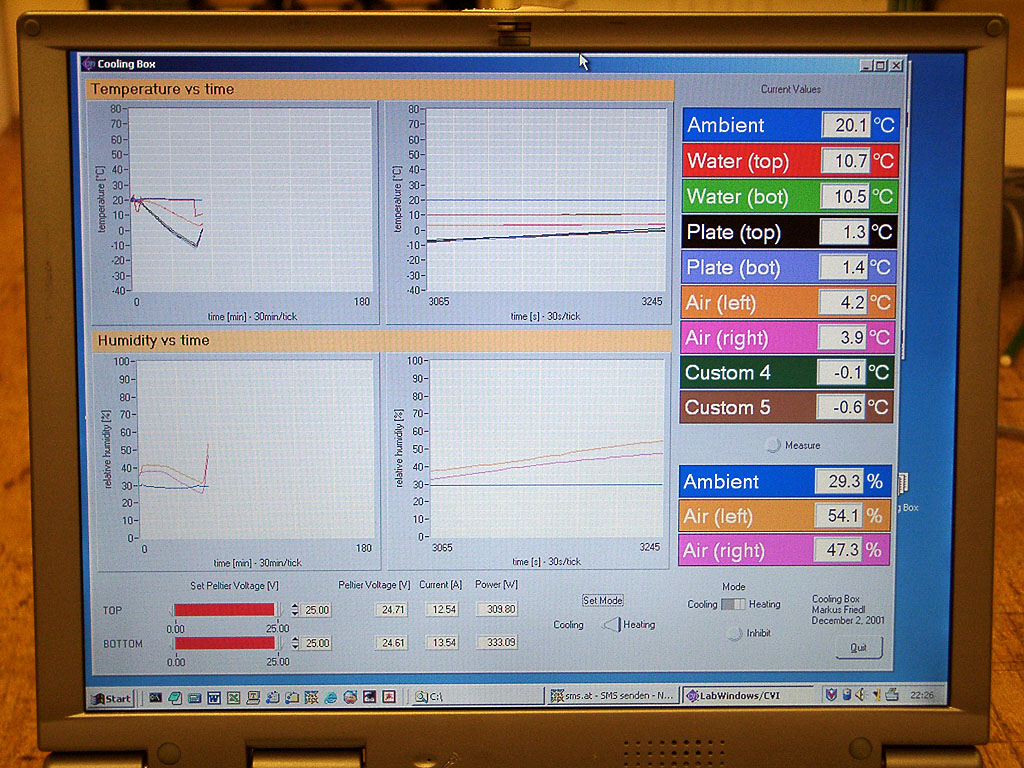Toggle the Inhibit indicator
1024x768 pixels.
click(x=734, y=633)
